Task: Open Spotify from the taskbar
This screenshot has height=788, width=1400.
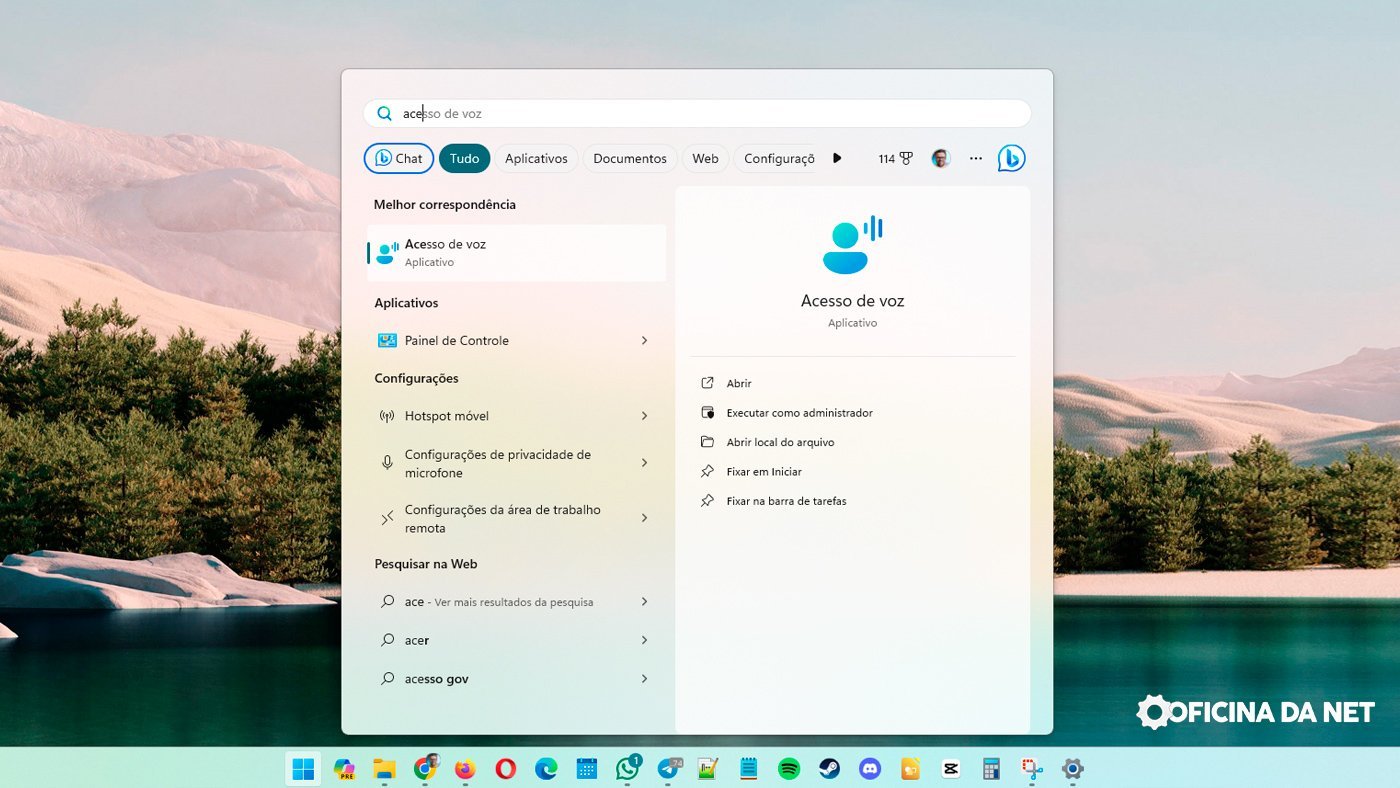Action: pos(789,769)
